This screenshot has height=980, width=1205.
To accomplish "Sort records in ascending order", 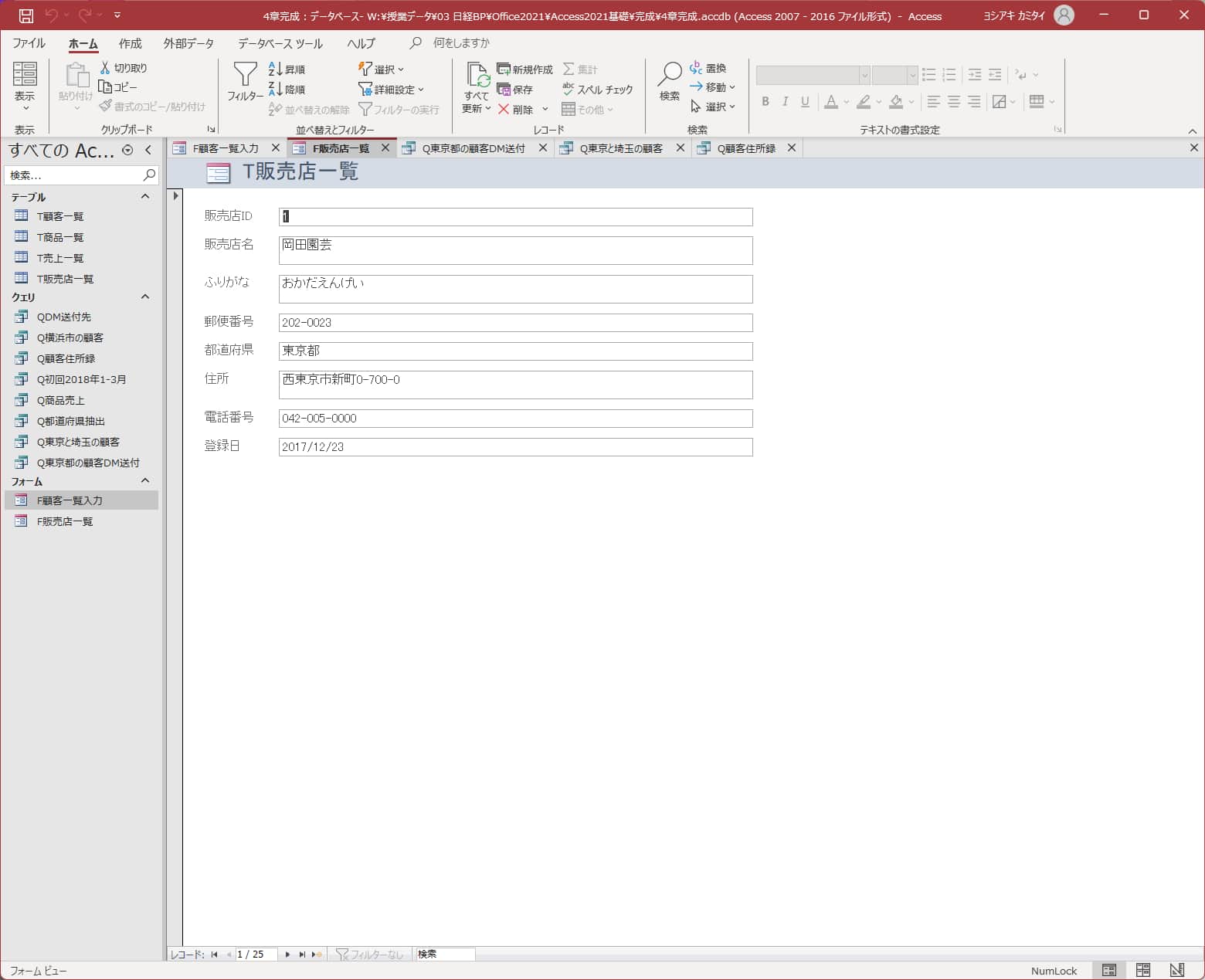I will pos(287,70).
